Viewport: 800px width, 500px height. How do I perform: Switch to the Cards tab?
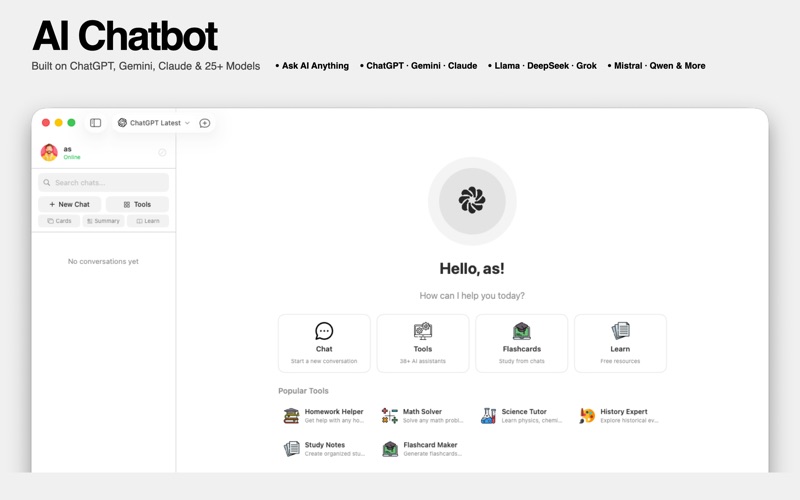click(59, 221)
